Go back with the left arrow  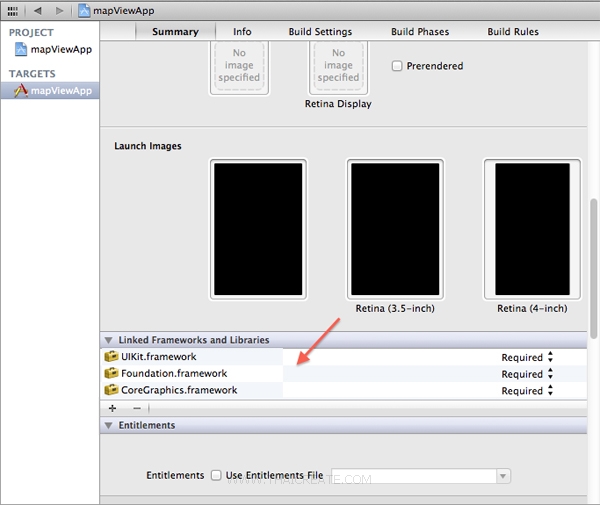pyautogui.click(x=38, y=11)
